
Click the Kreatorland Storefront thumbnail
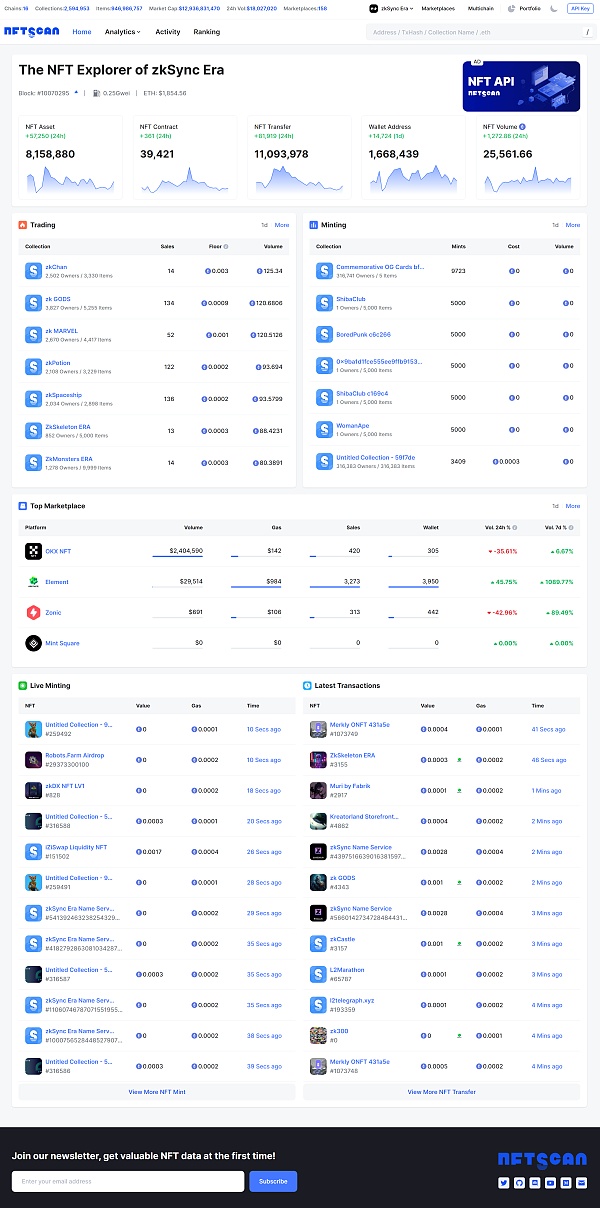pos(317,821)
